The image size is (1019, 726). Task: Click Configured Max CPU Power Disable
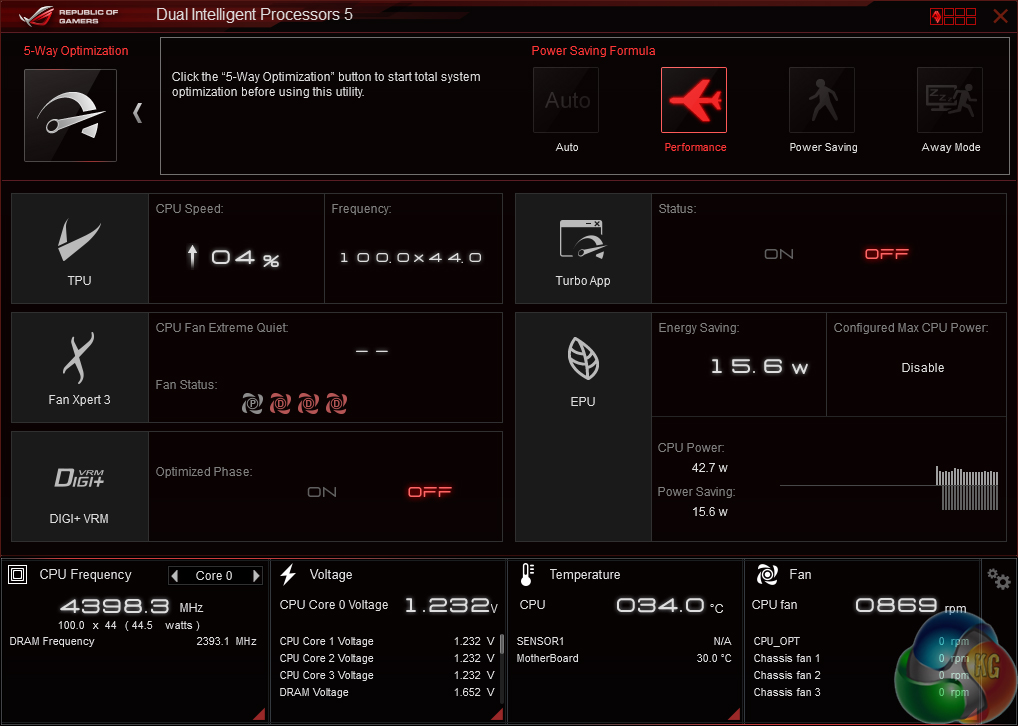tap(922, 368)
